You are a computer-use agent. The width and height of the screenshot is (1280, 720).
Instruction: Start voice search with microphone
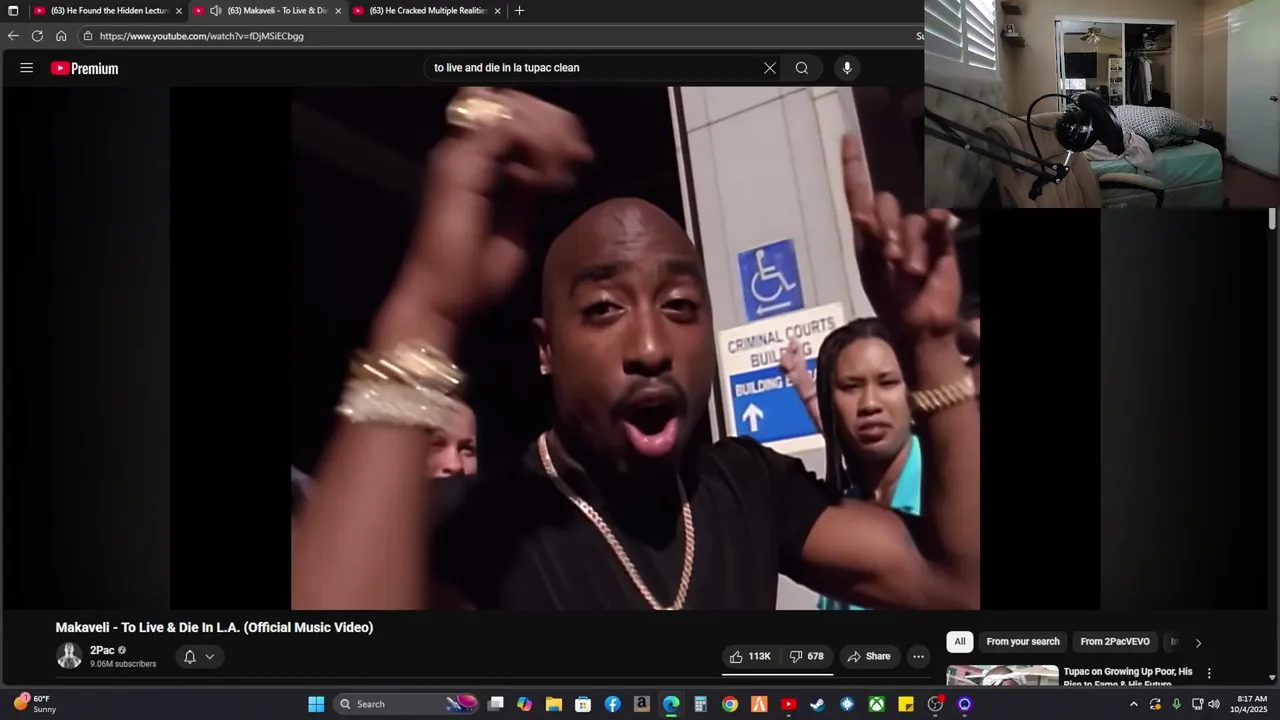pos(847,68)
